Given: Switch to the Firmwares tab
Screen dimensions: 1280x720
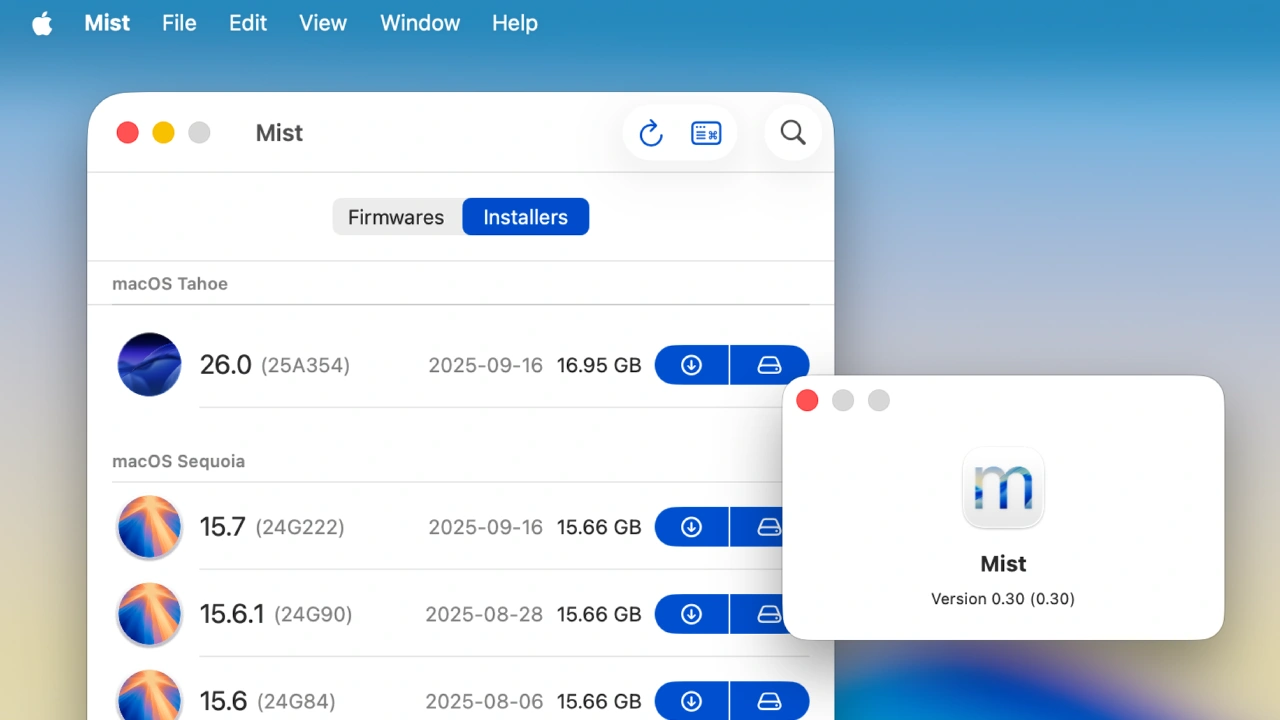Looking at the screenshot, I should (396, 217).
